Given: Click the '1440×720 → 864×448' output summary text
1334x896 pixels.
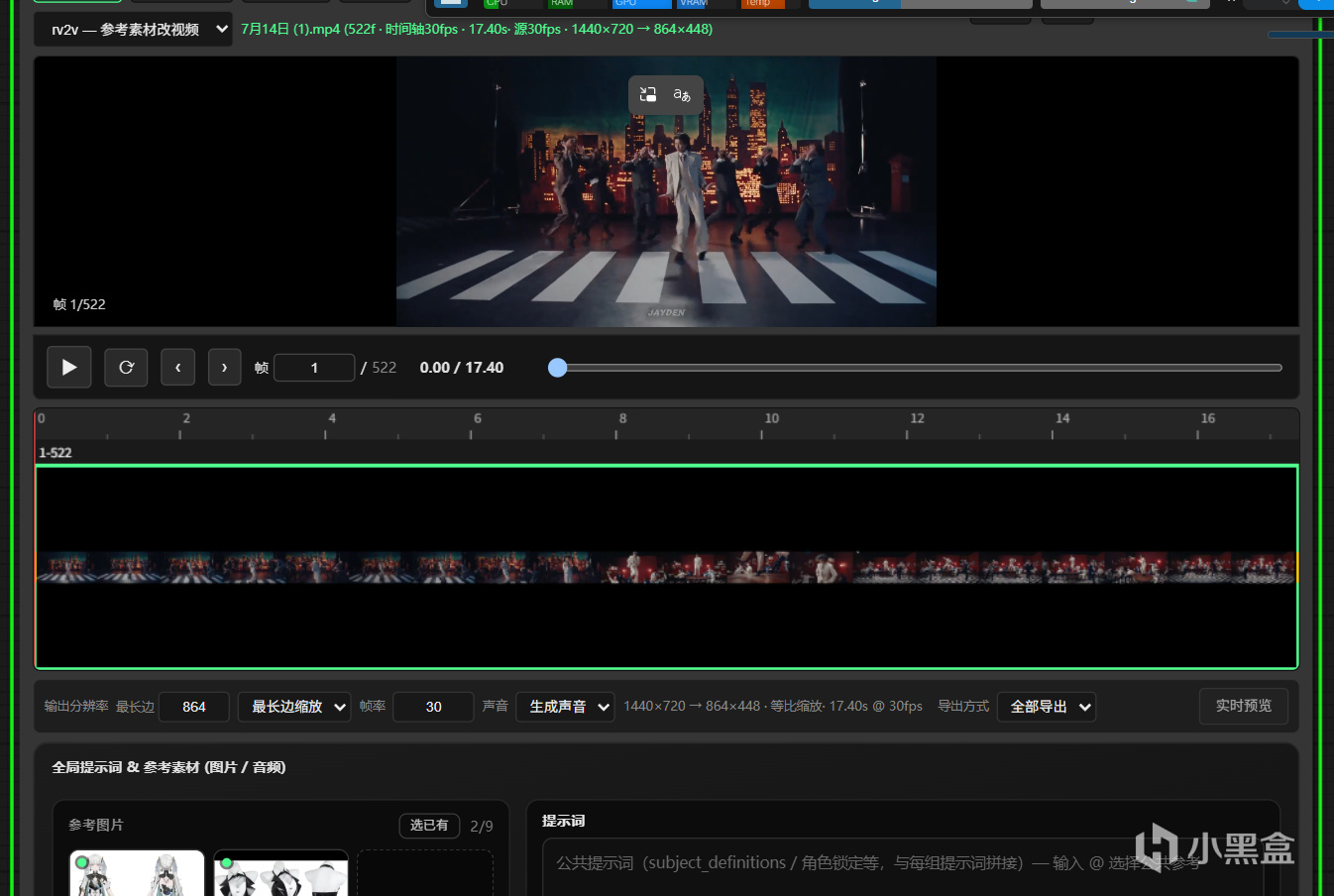Looking at the screenshot, I should (692, 707).
